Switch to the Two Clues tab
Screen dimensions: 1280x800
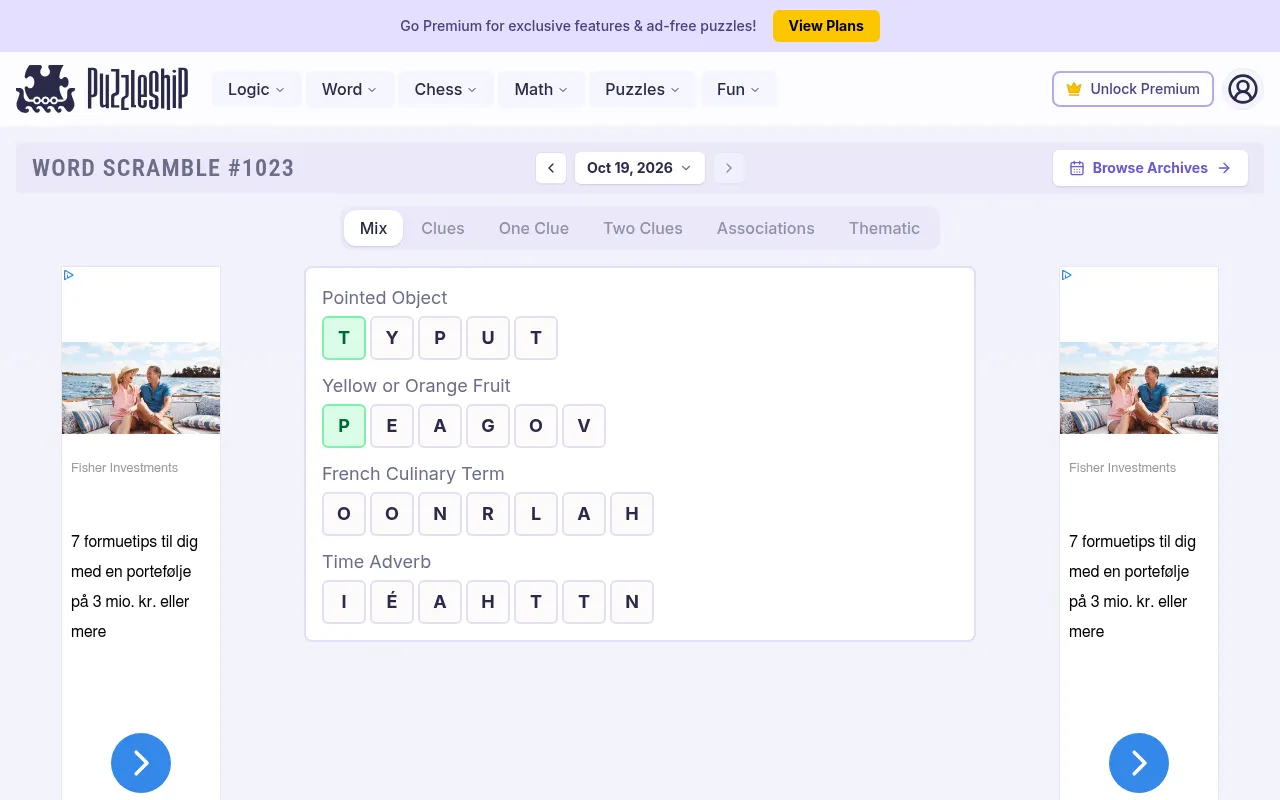pyautogui.click(x=643, y=228)
